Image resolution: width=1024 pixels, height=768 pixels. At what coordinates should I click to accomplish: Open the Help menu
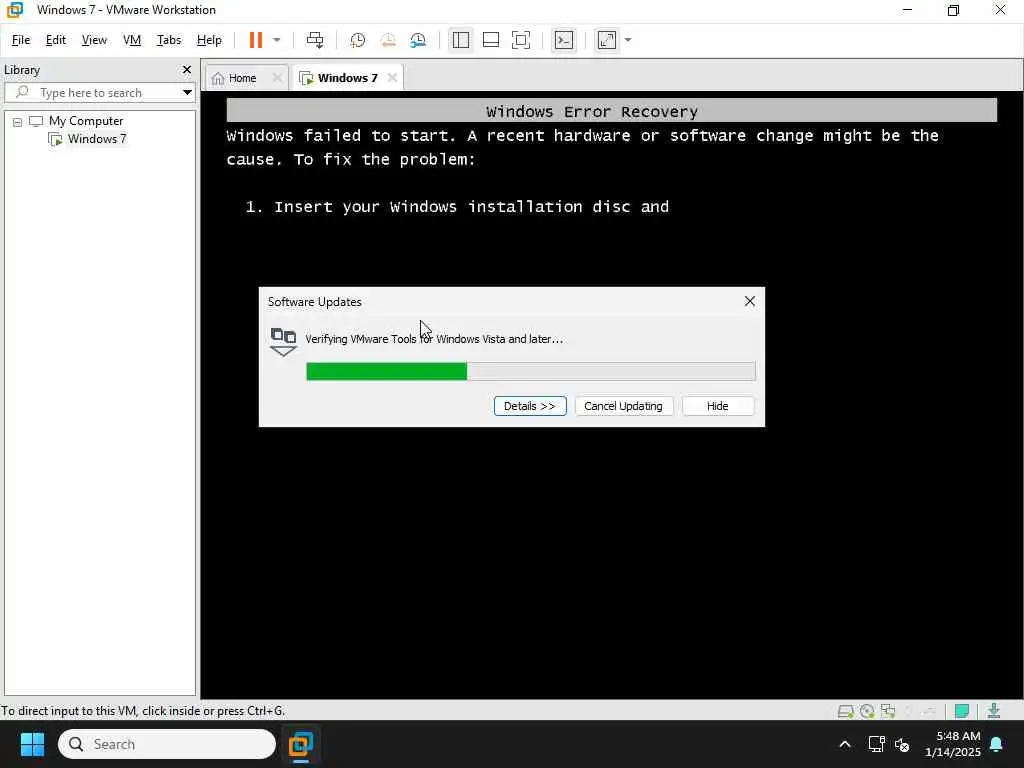pyautogui.click(x=209, y=40)
